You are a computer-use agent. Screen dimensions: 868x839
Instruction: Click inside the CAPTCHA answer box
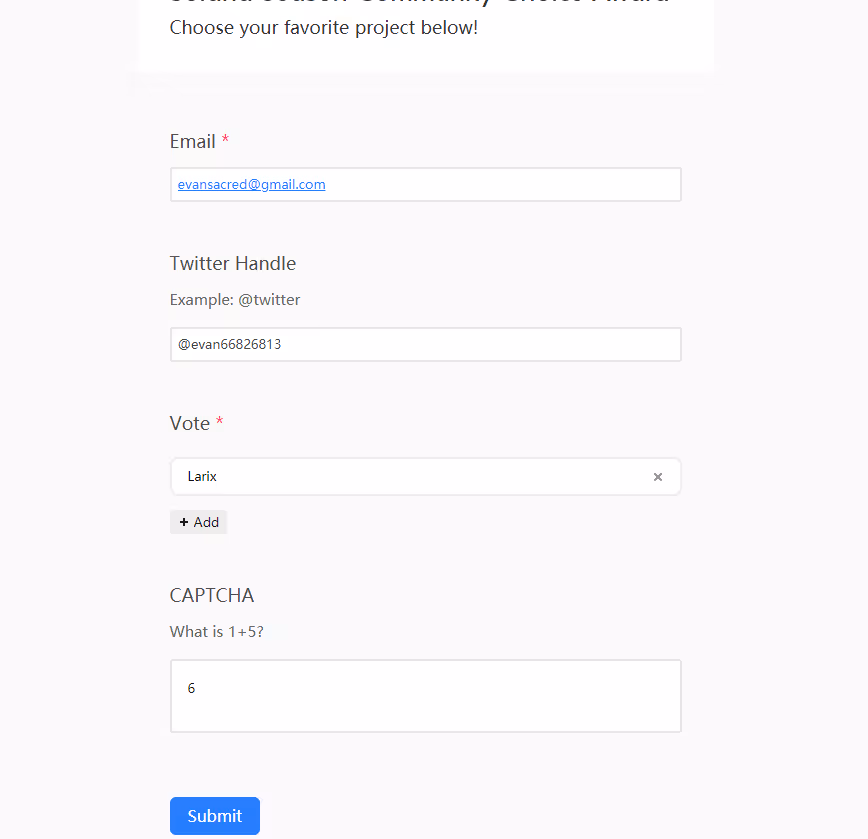[426, 696]
